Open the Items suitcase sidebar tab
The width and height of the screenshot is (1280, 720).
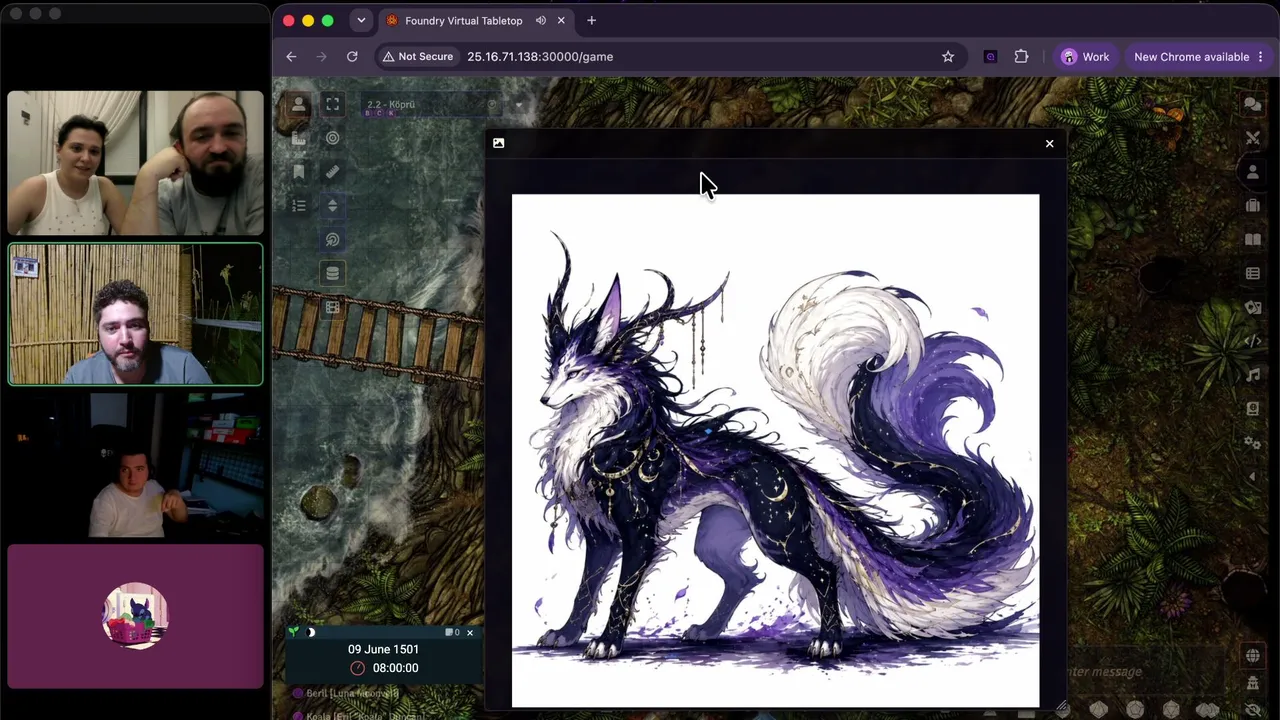pos(1252,206)
